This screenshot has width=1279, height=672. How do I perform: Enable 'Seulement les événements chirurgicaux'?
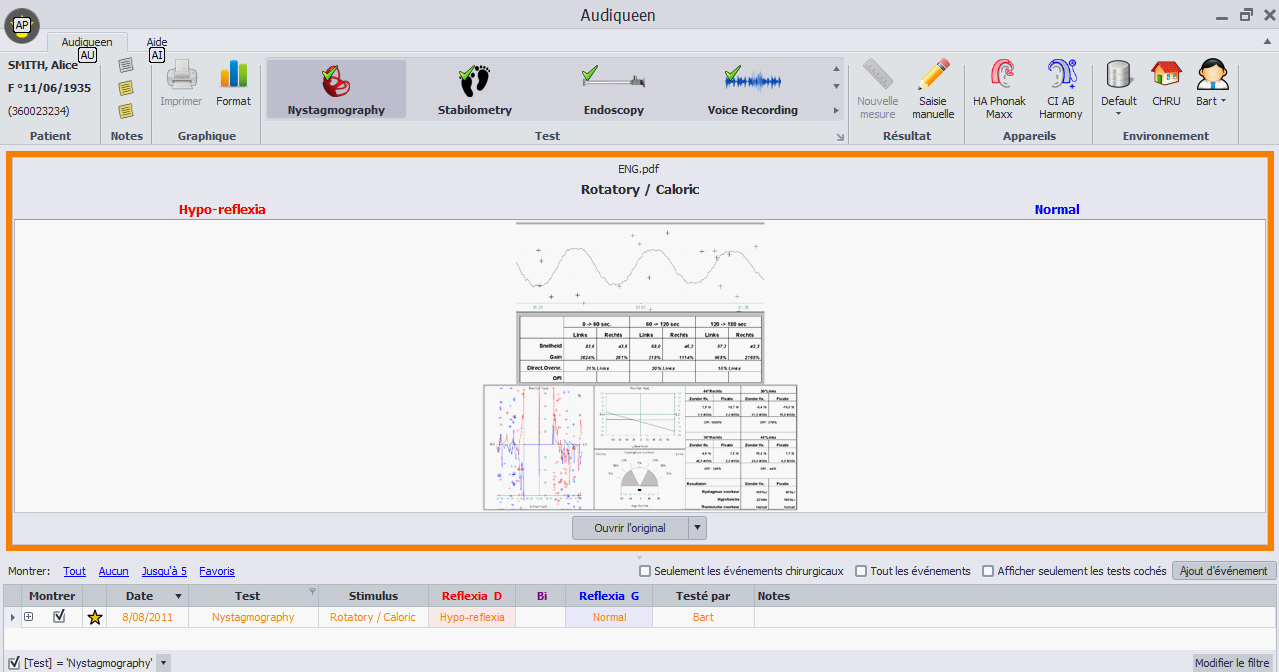pos(645,570)
